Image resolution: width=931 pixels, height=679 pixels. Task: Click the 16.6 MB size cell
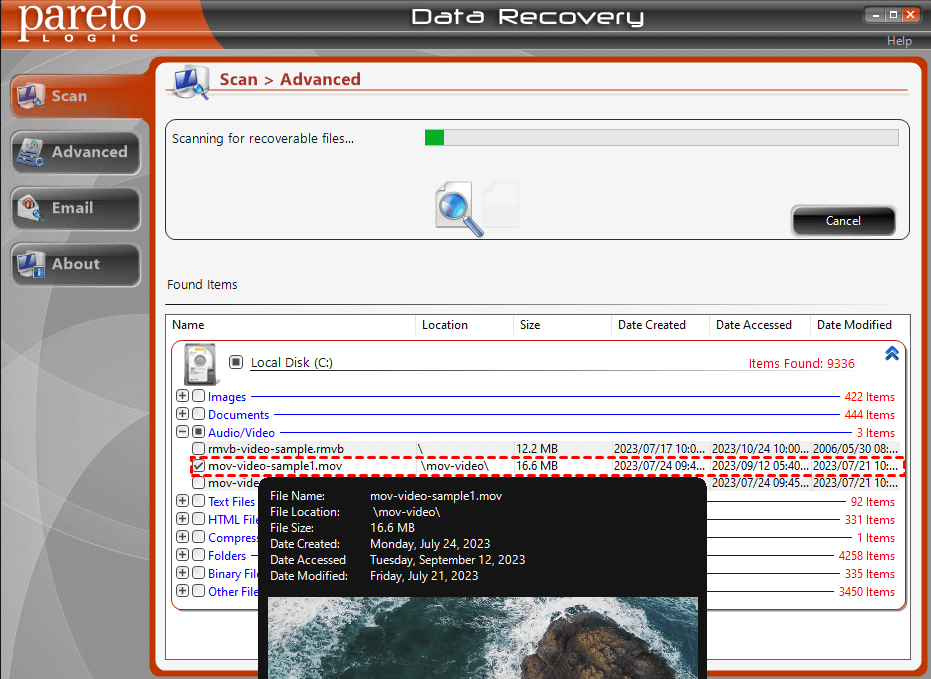537,466
